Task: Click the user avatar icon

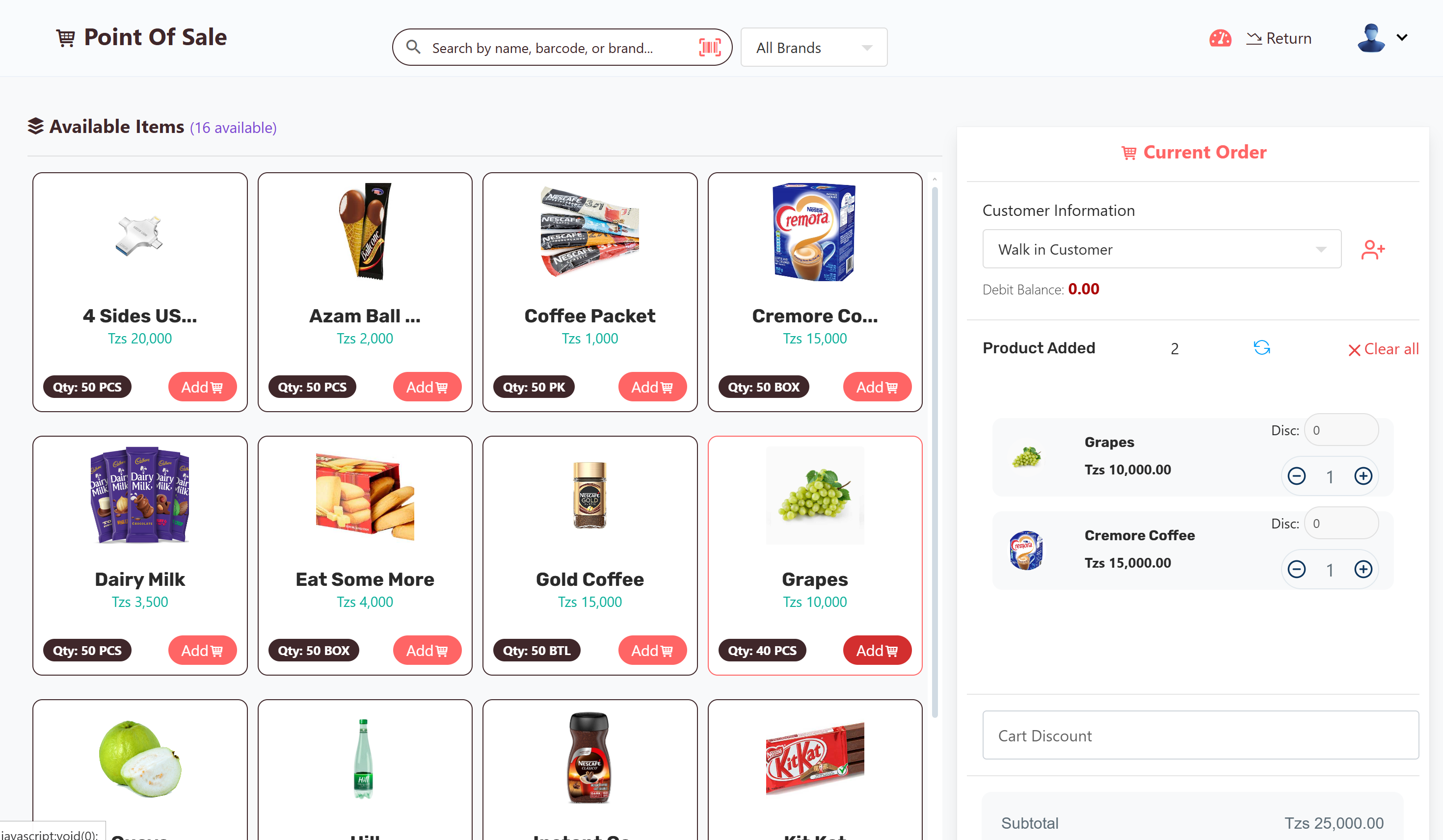Action: 1371,38
